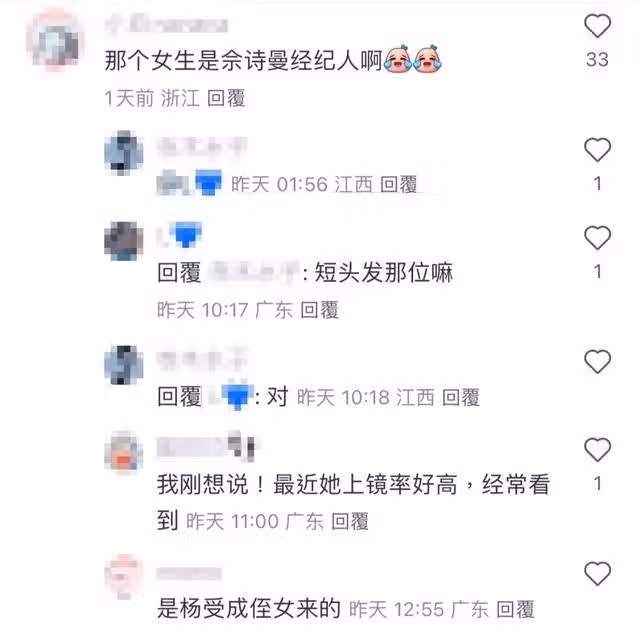Reply to the 昨天 11:00 广东 comment

tap(350, 521)
